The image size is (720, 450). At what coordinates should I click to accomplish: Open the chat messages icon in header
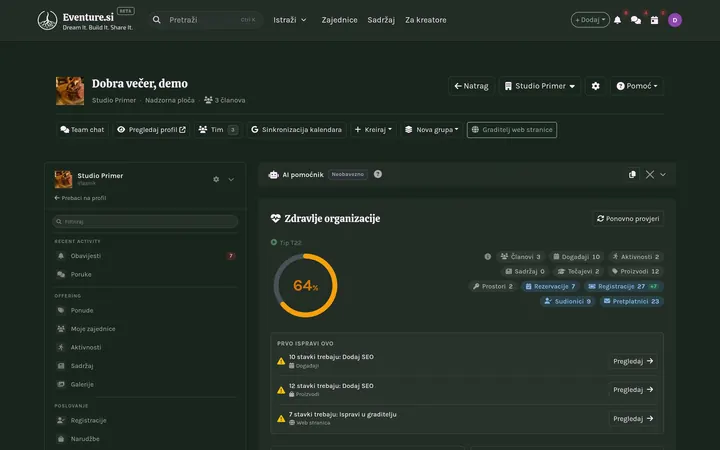[x=636, y=20]
